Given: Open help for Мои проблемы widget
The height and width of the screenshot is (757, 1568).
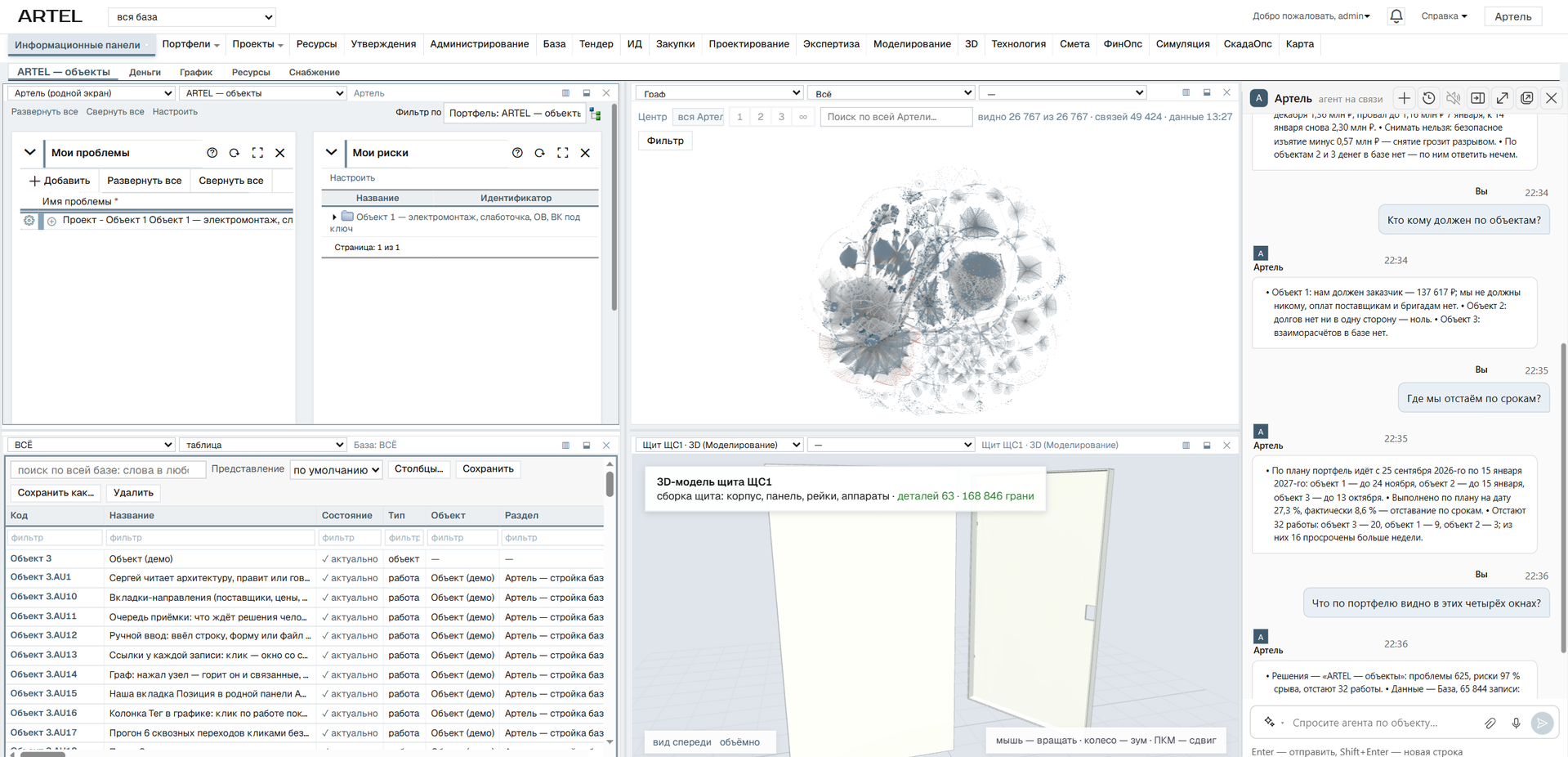Looking at the screenshot, I should [212, 153].
